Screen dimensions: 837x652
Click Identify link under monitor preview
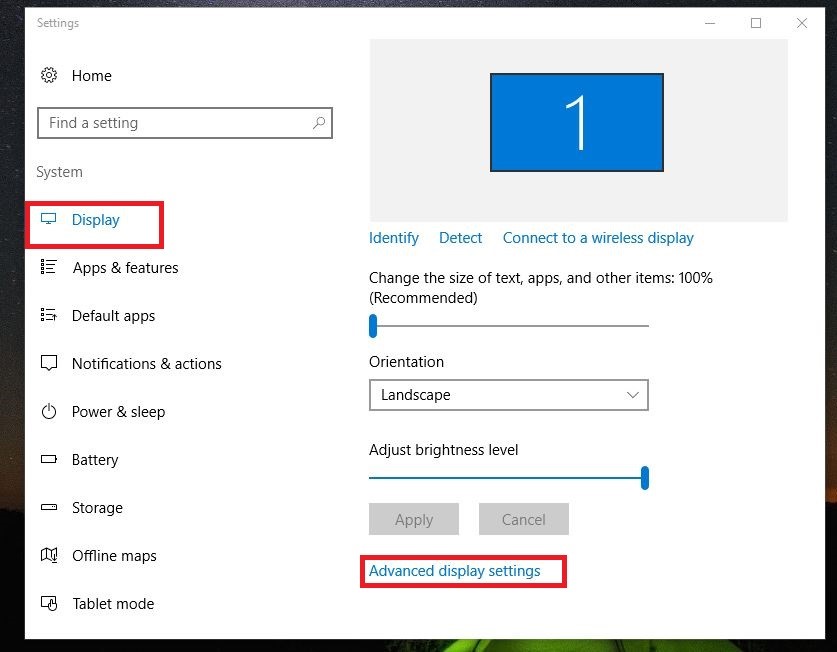[394, 238]
